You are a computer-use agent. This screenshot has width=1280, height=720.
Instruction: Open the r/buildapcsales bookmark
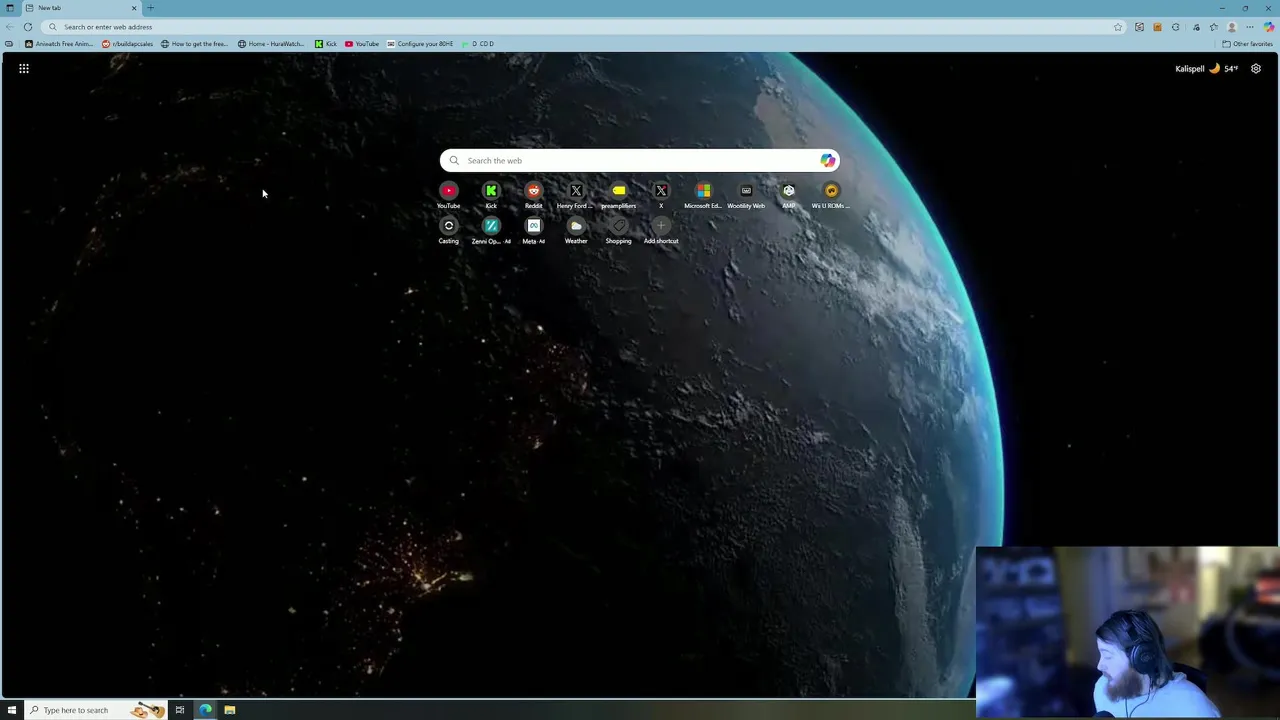(128, 44)
